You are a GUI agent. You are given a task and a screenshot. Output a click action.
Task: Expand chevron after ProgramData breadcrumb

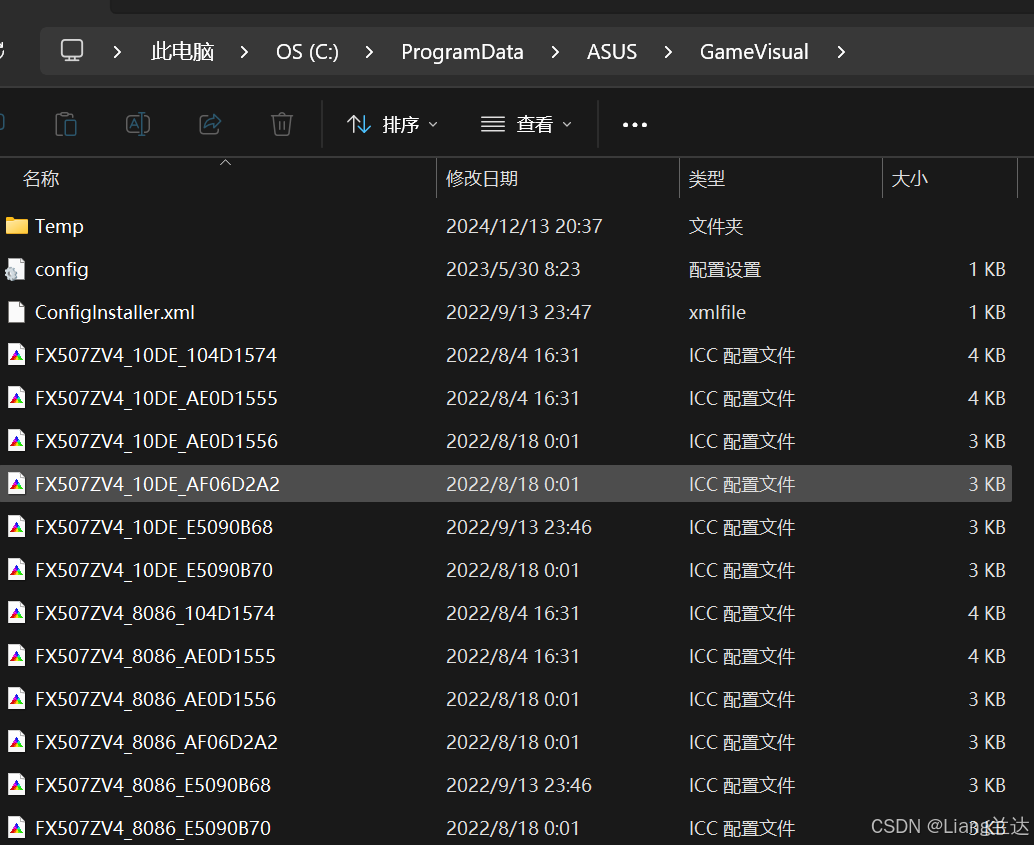[x=555, y=51]
